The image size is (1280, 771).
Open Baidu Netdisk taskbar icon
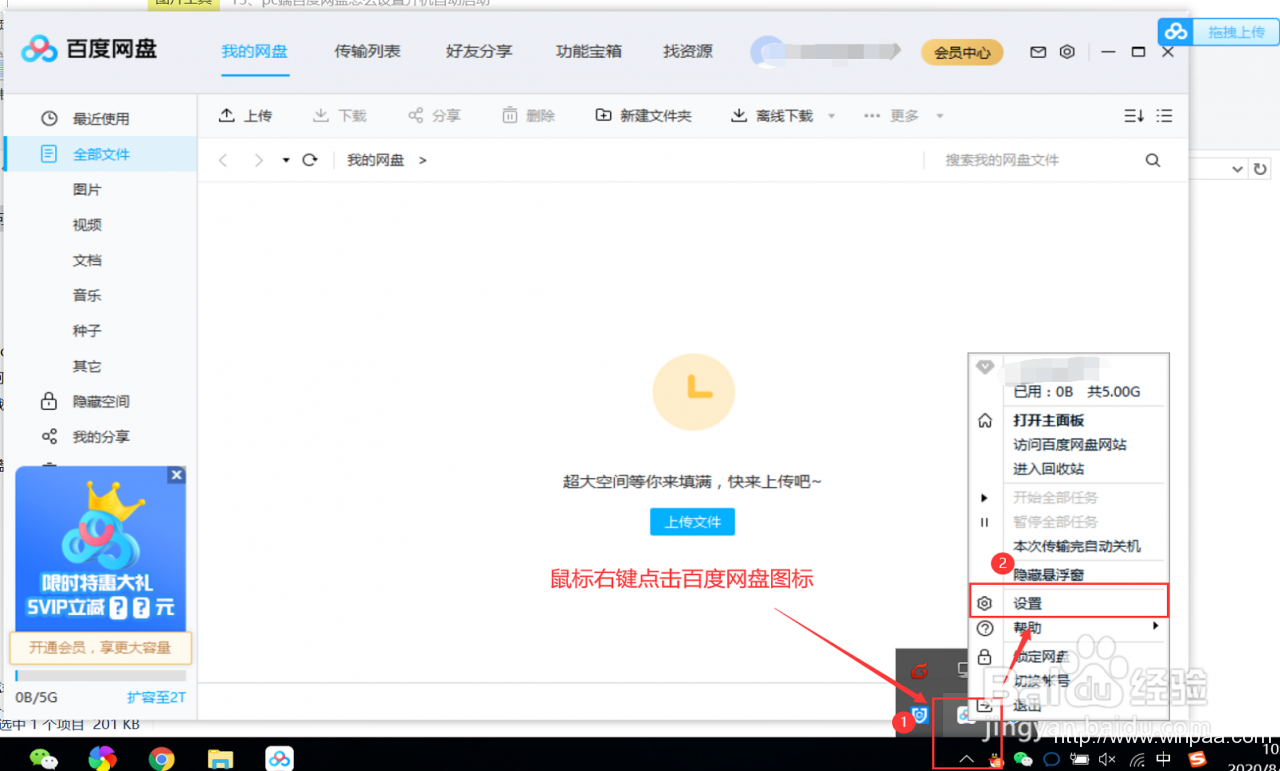(x=280, y=759)
